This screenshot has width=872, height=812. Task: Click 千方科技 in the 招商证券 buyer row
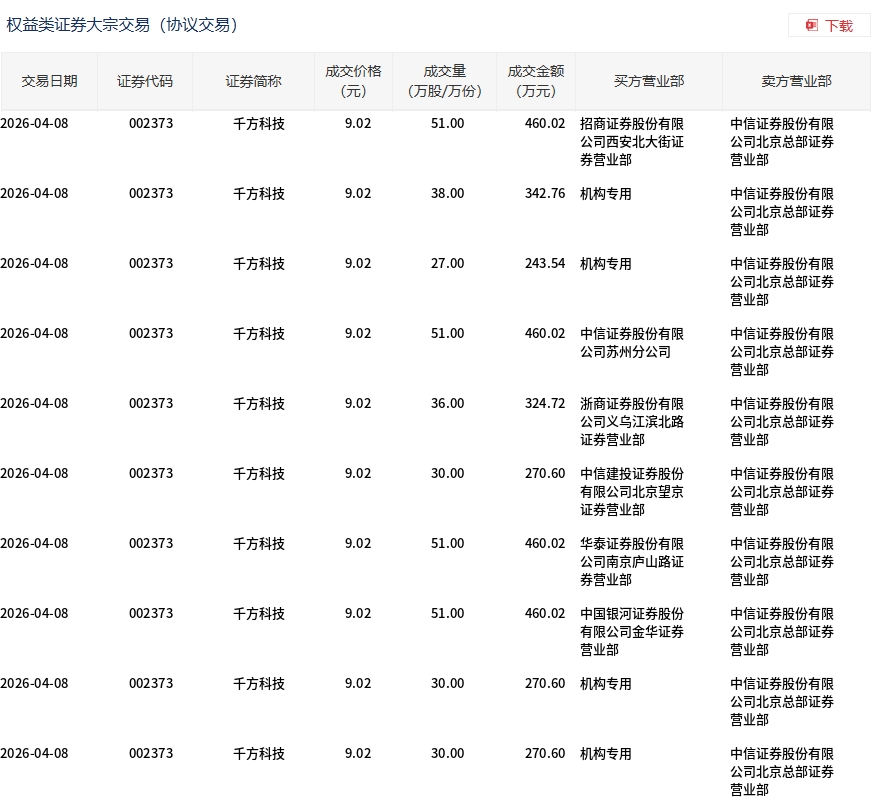click(x=259, y=124)
